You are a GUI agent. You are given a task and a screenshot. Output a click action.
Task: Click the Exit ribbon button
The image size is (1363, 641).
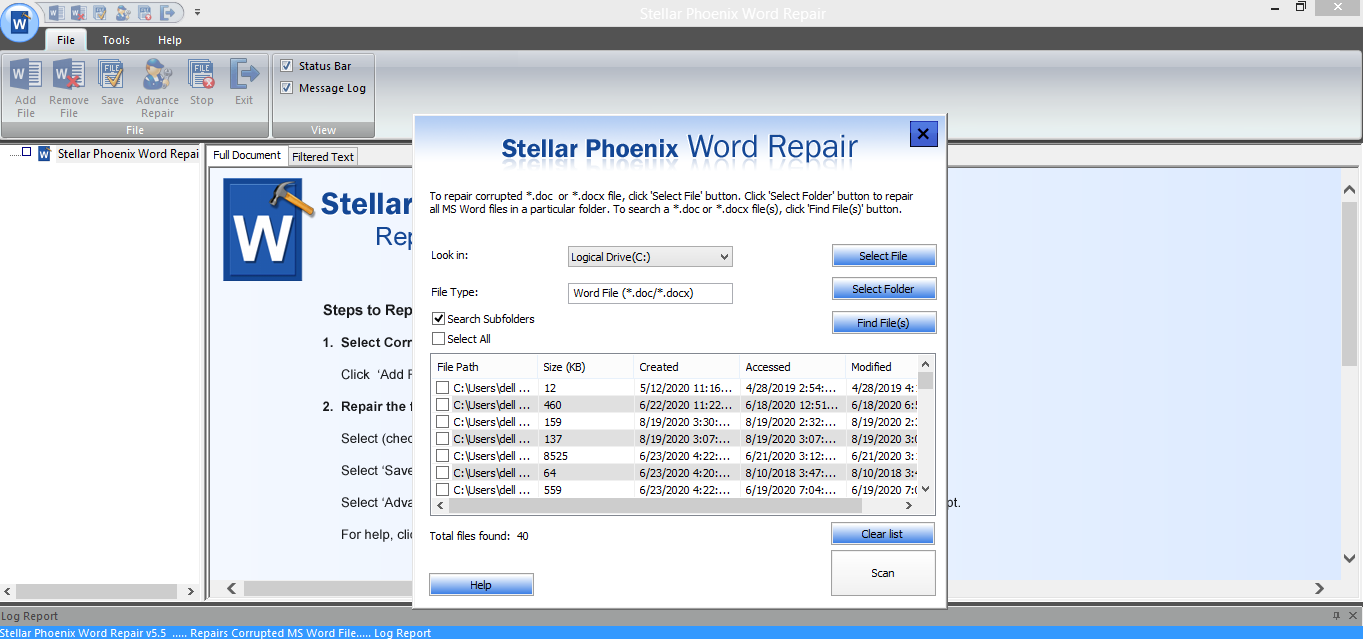point(244,82)
